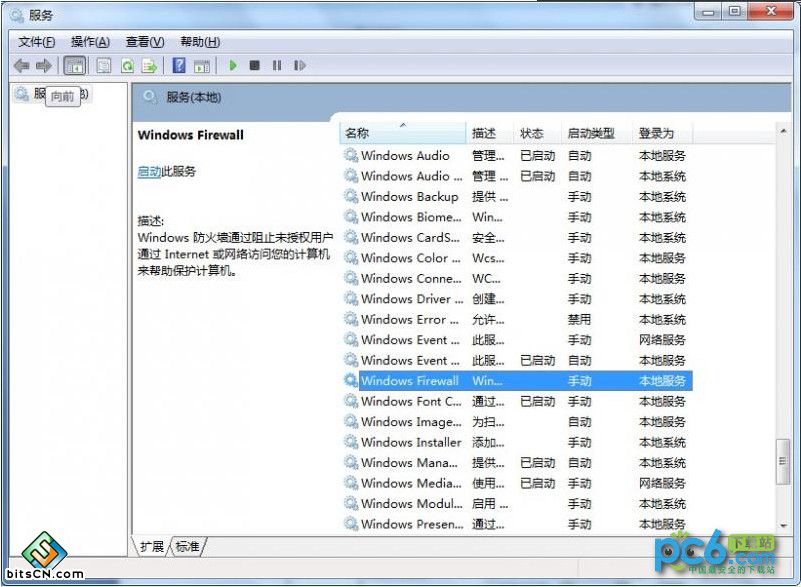The width and height of the screenshot is (801, 587).
Task: Toggle the show/hide console tree icon
Action: [x=75, y=65]
